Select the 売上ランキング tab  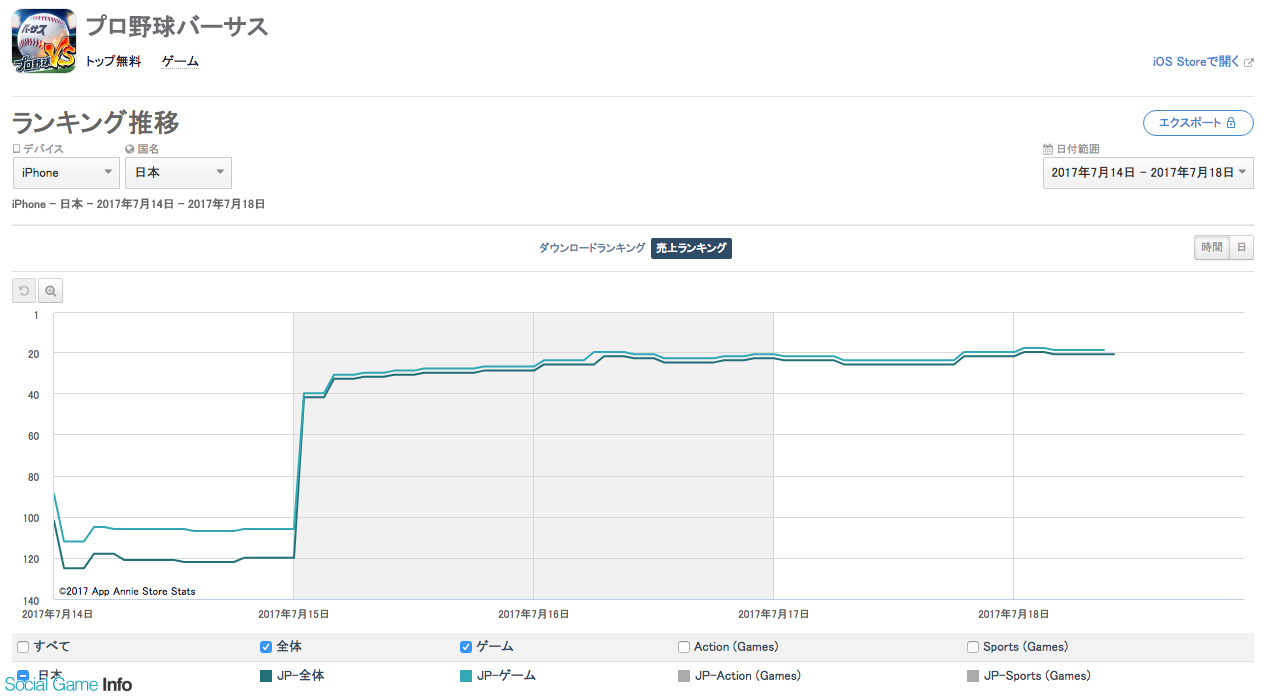(691, 248)
